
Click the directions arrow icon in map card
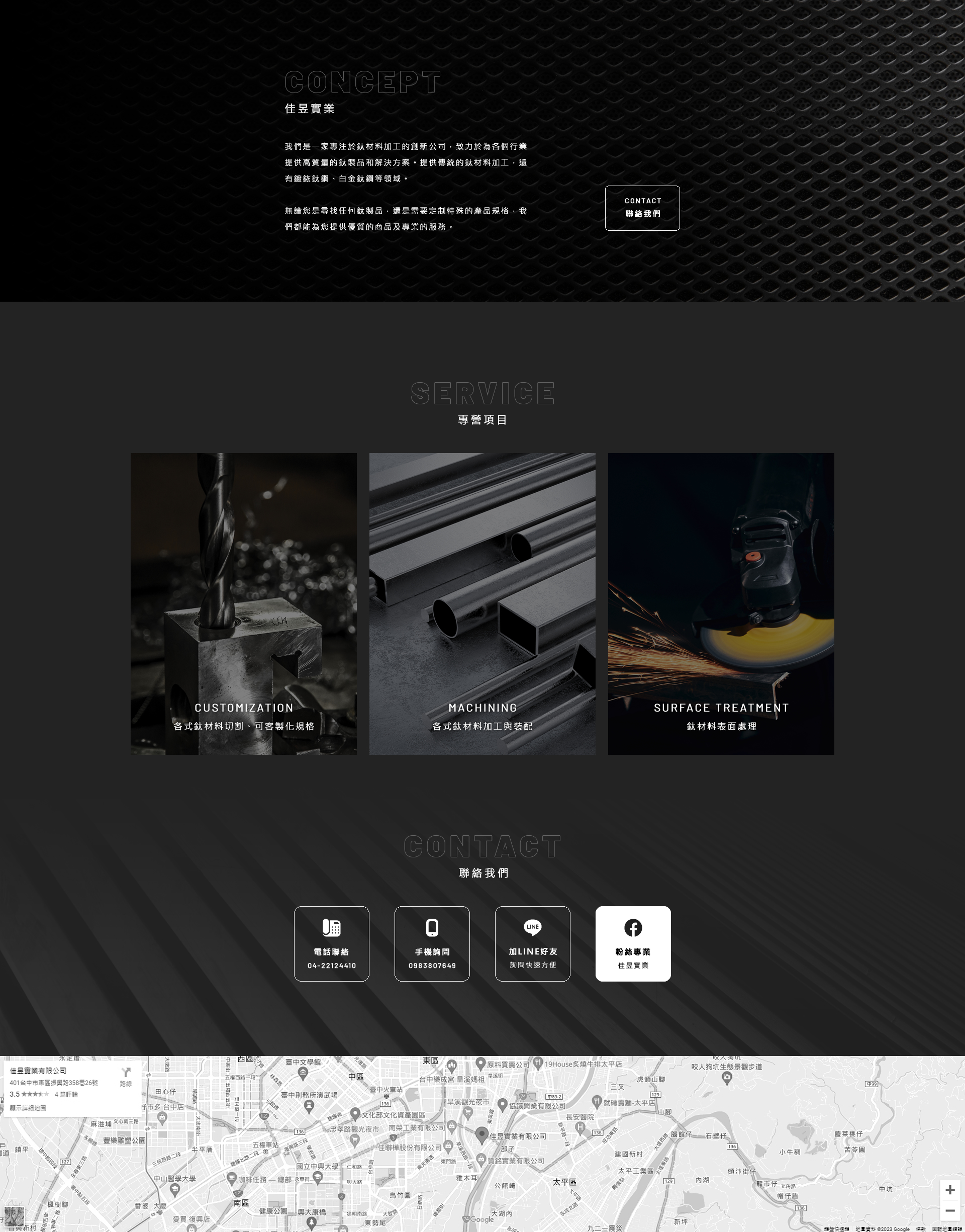click(126, 1072)
